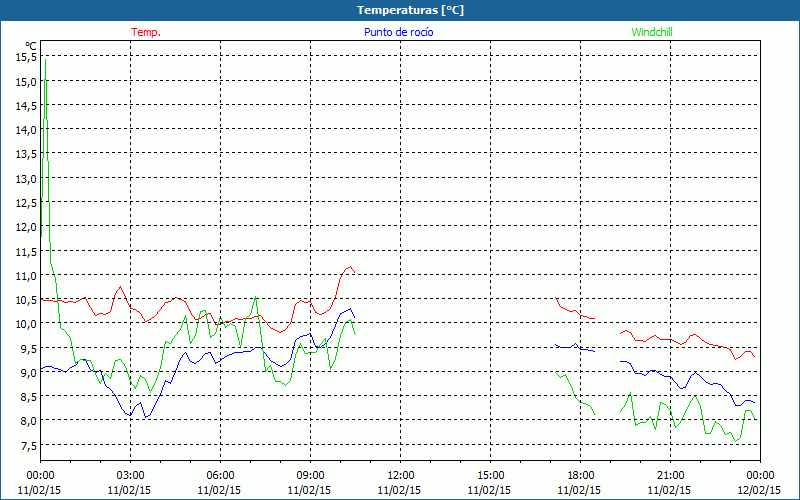The width and height of the screenshot is (800, 500).
Task: Click the green 'Windchill' legend label
Action: click(652, 32)
